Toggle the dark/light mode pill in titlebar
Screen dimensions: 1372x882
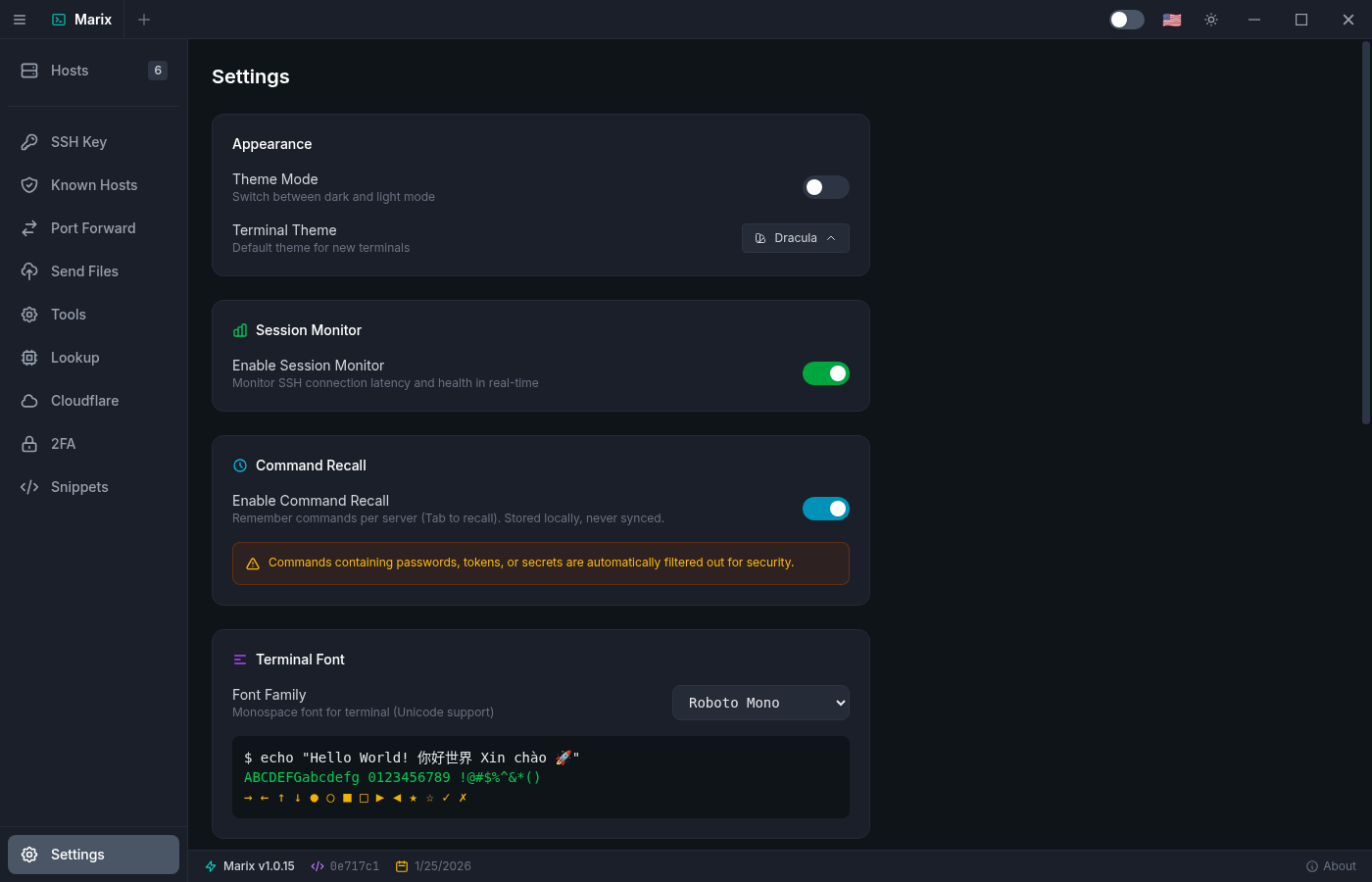[1126, 19]
